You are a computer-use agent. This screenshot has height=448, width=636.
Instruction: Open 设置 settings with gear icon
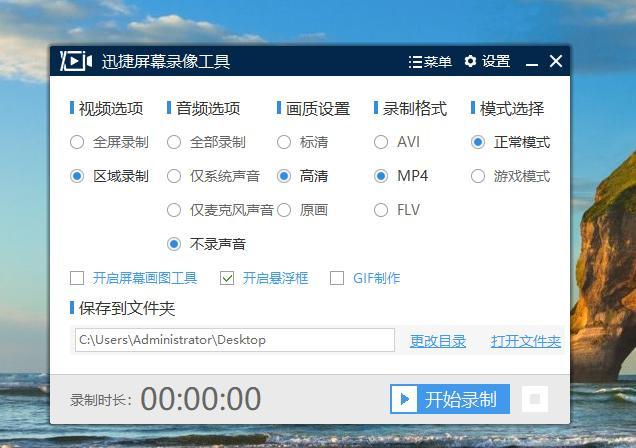click(x=487, y=61)
